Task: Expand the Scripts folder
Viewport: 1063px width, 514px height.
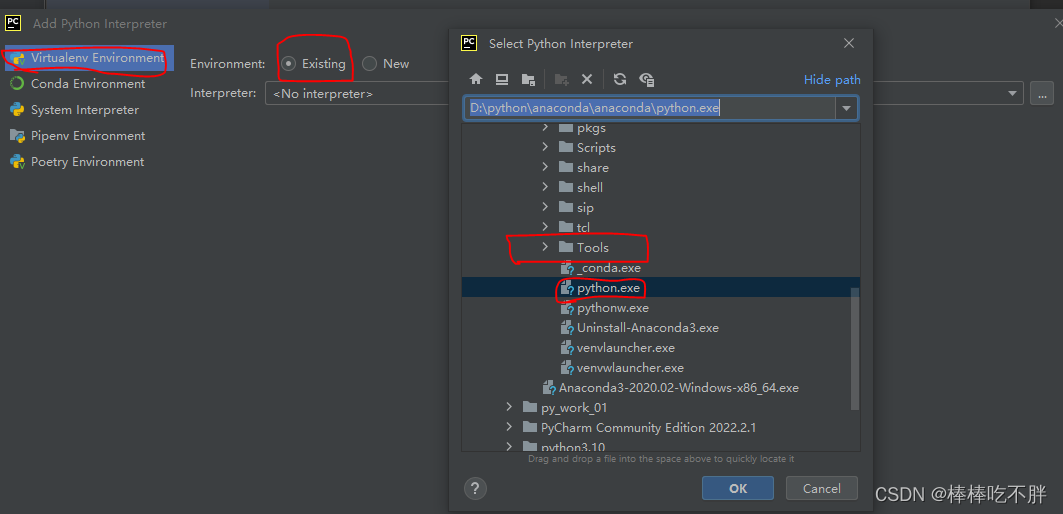Action: 545,147
